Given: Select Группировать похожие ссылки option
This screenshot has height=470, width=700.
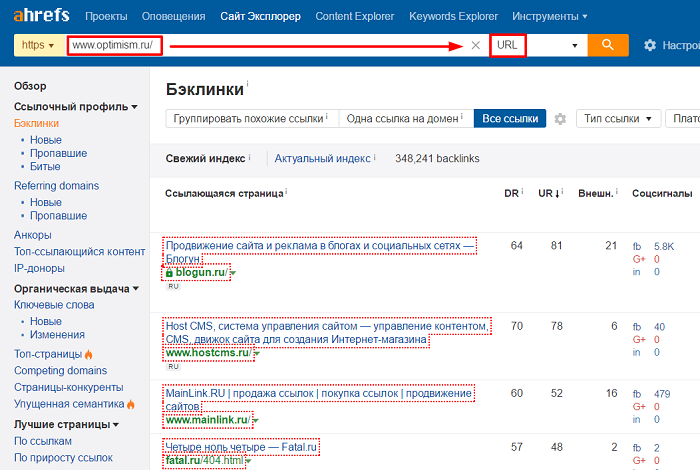Looking at the screenshot, I should (x=252, y=119).
